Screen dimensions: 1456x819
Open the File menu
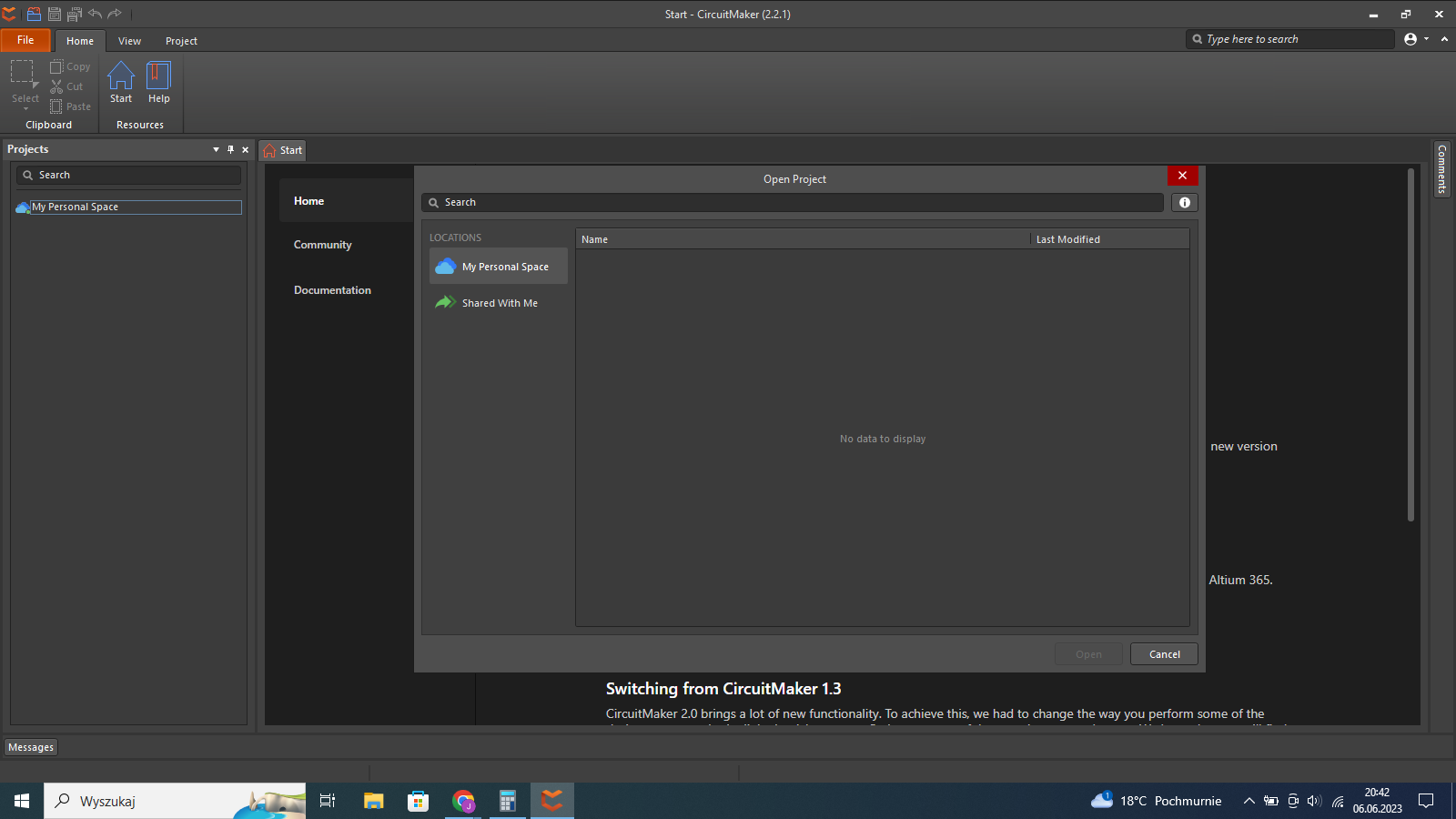point(25,40)
